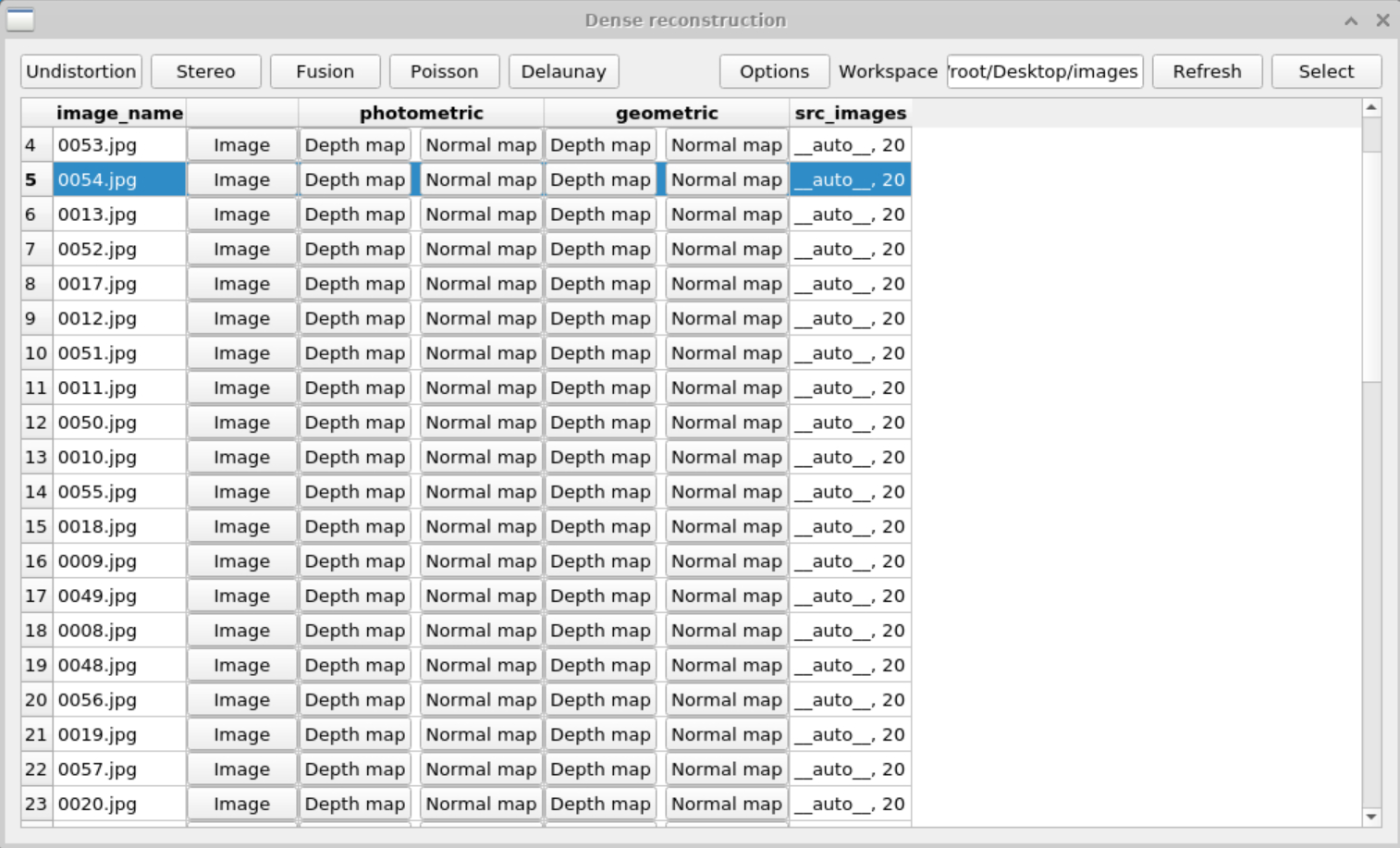Screen dimensions: 1400x848
Task: Select the 0009.jpg file name cell
Action: 119,561
